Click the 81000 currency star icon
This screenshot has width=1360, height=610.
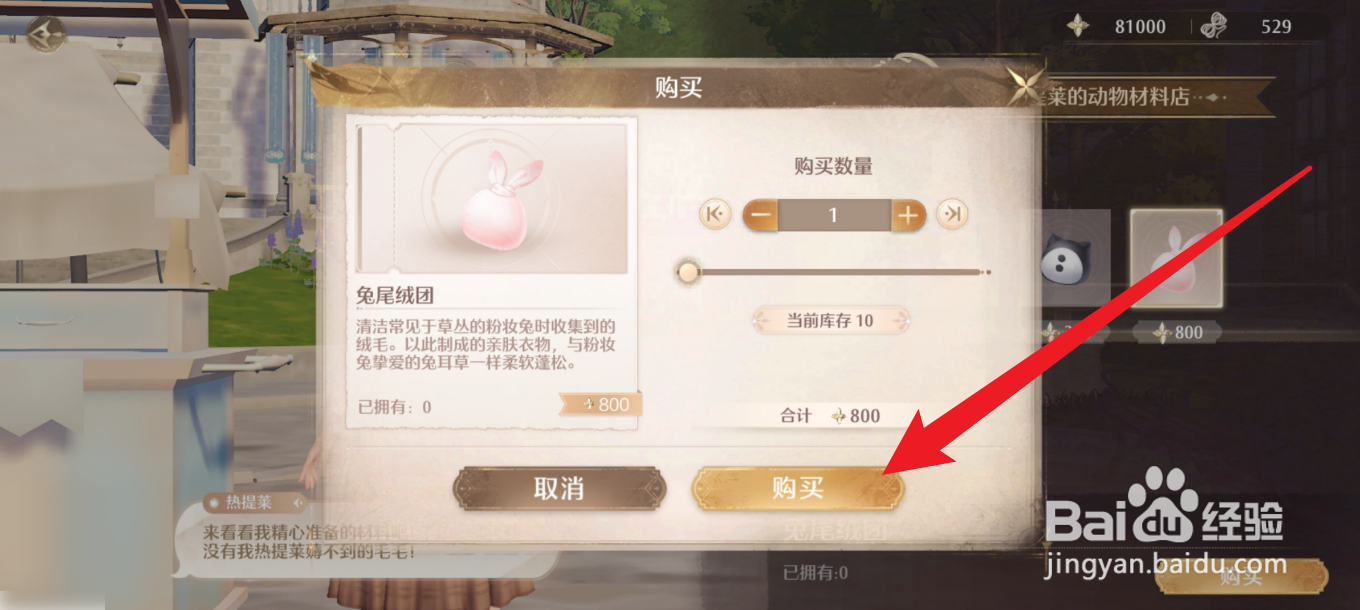[1077, 26]
